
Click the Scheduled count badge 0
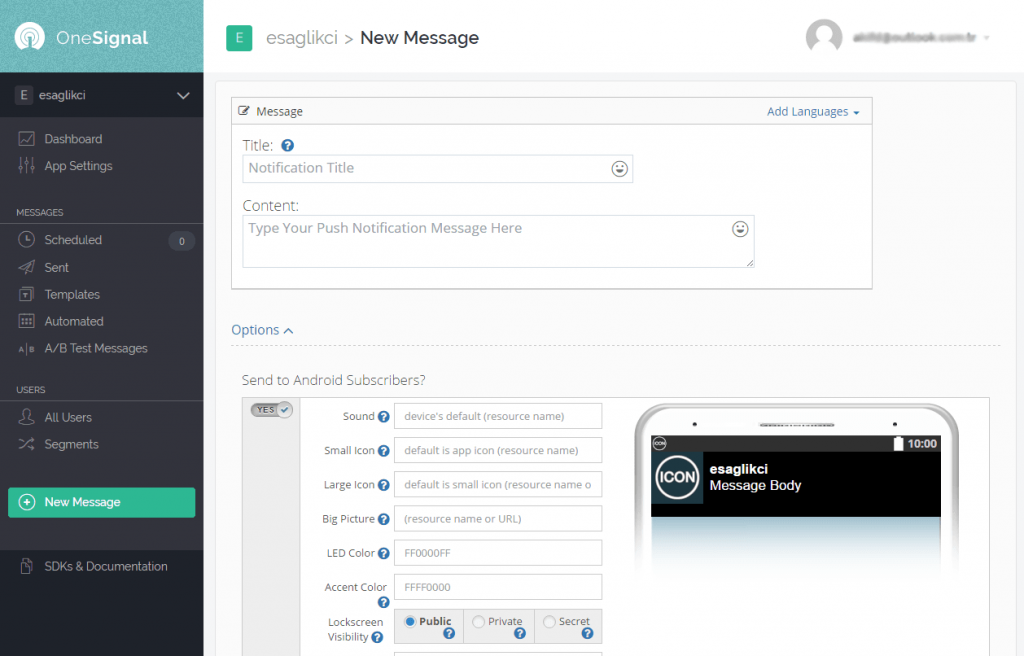[x=182, y=240]
